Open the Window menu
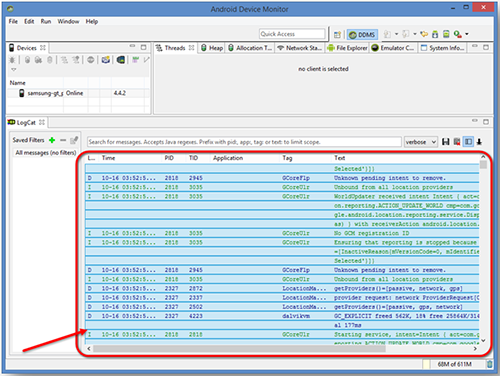500x376 pixels. pyautogui.click(x=68, y=21)
